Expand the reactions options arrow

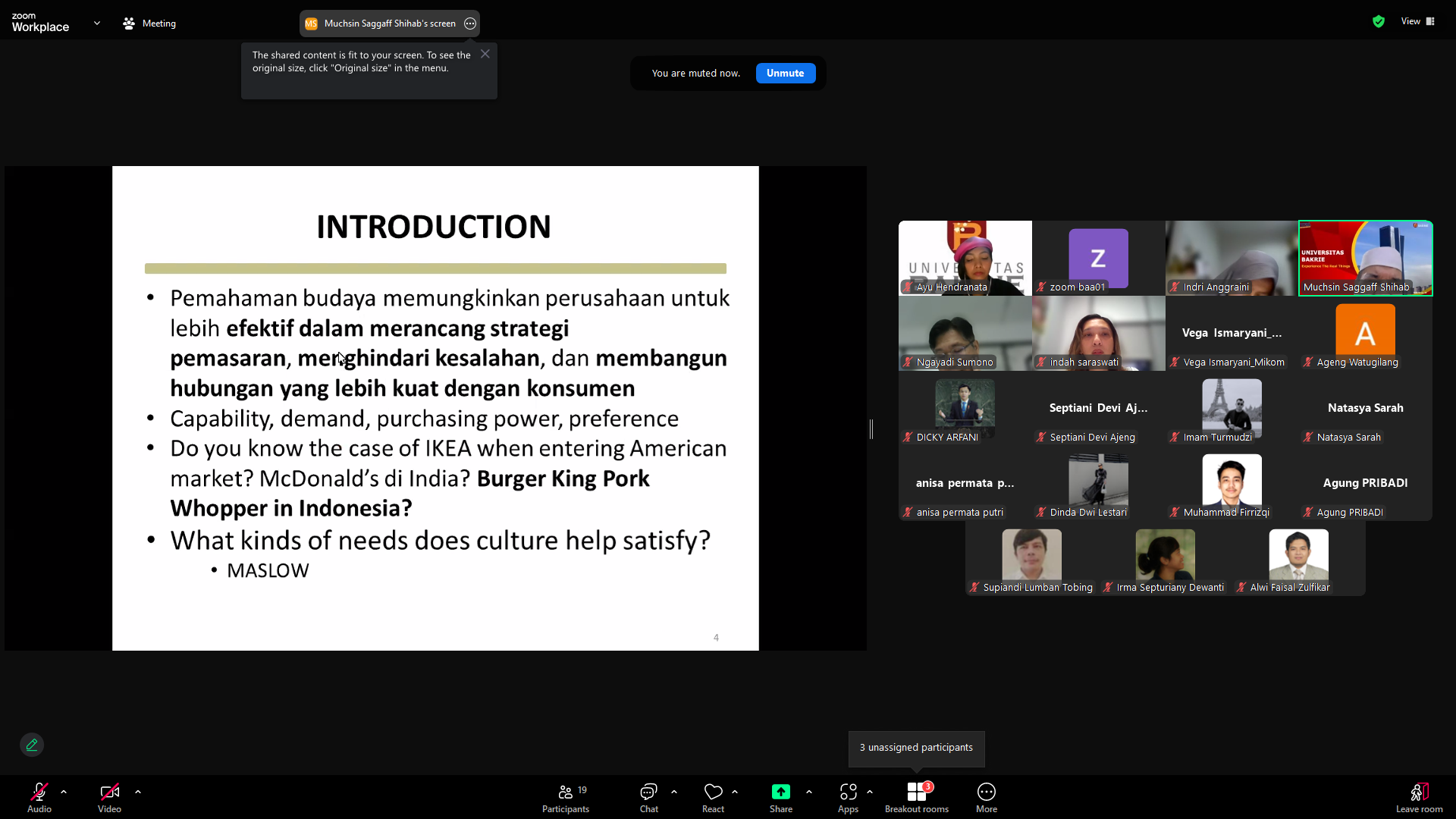pyautogui.click(x=735, y=792)
